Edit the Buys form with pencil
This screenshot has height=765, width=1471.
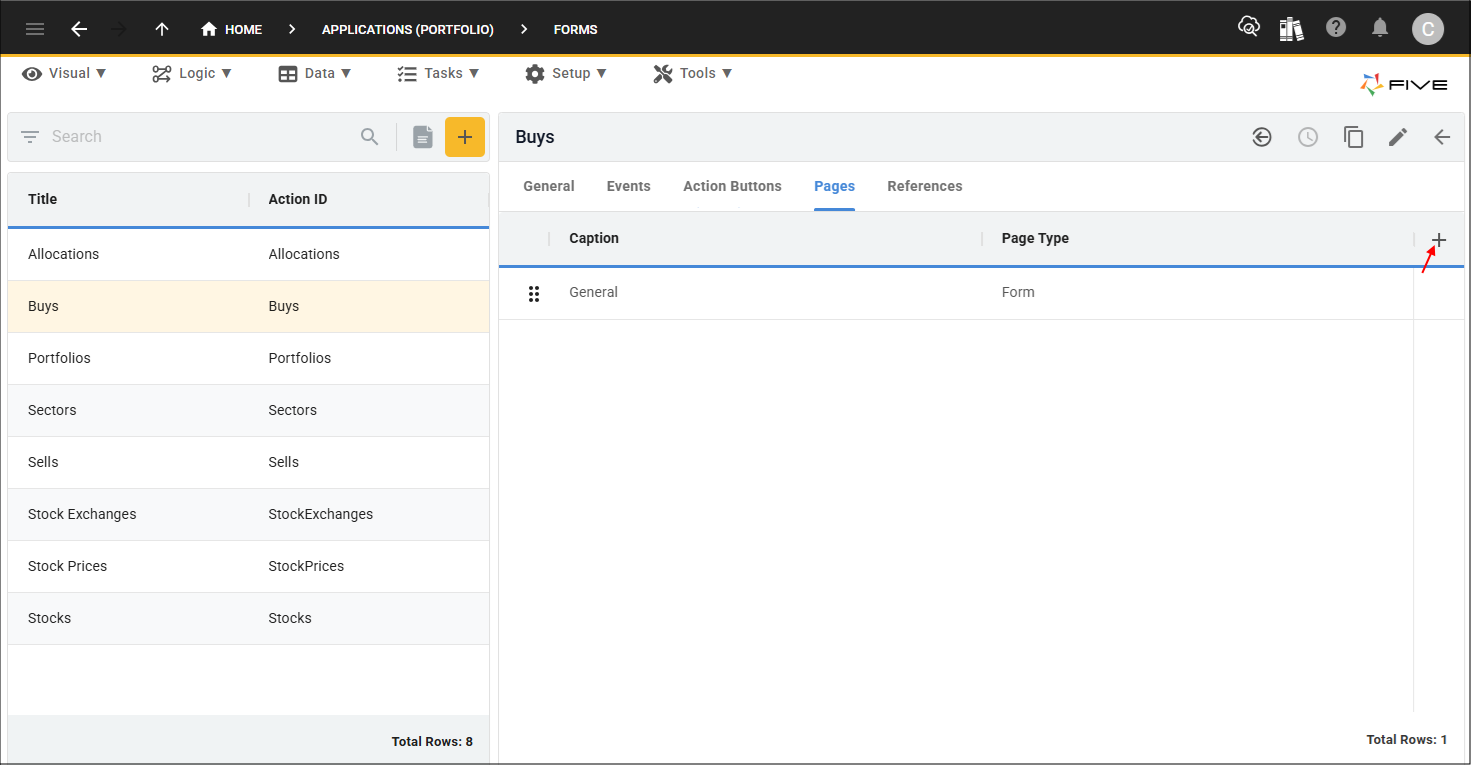[1398, 137]
